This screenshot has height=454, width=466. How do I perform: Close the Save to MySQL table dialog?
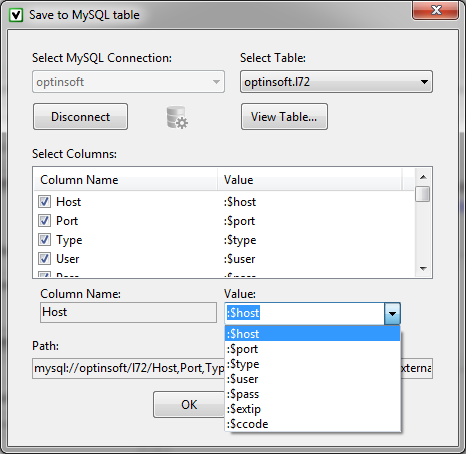coord(435,10)
